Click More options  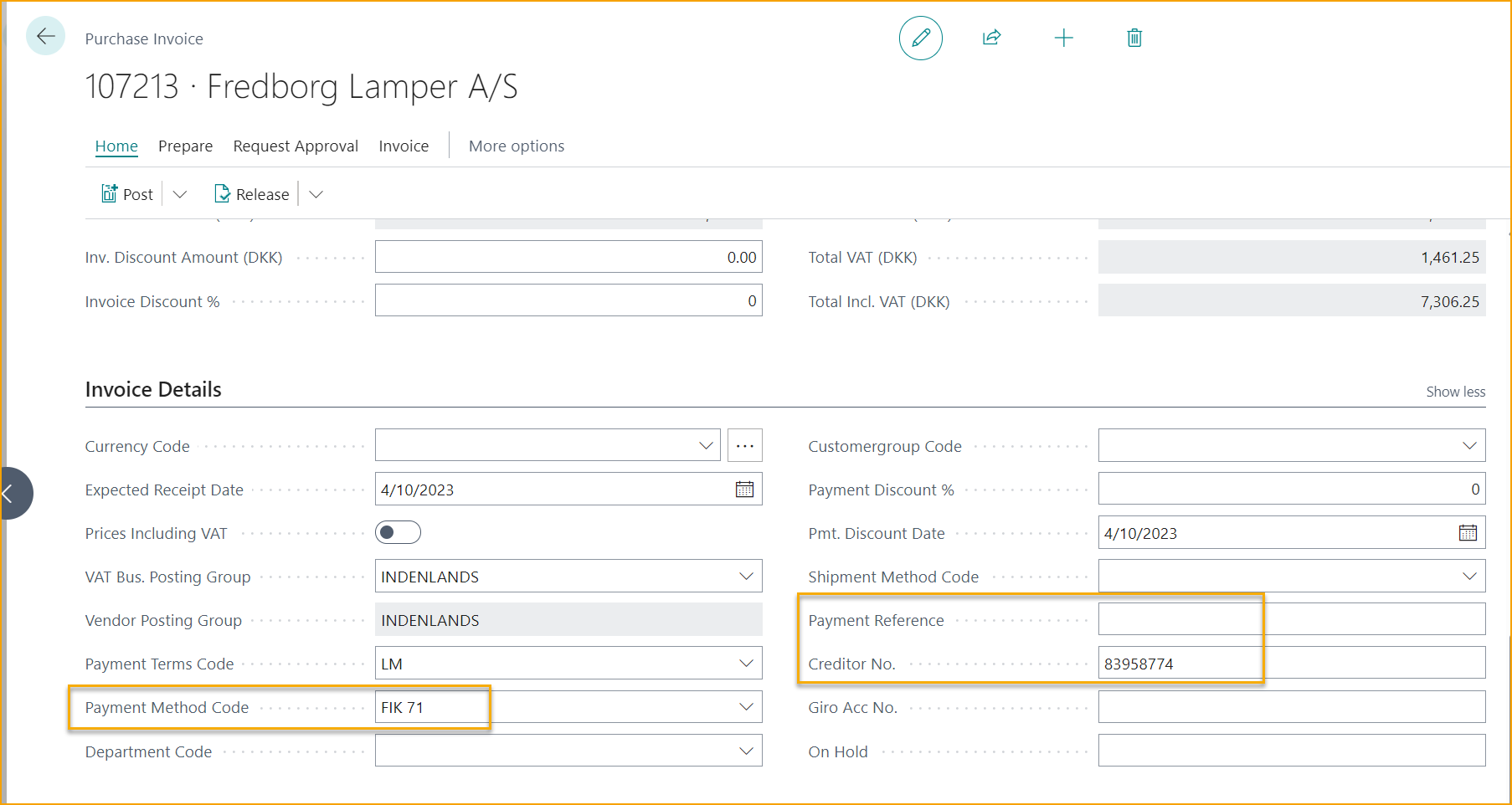point(517,146)
